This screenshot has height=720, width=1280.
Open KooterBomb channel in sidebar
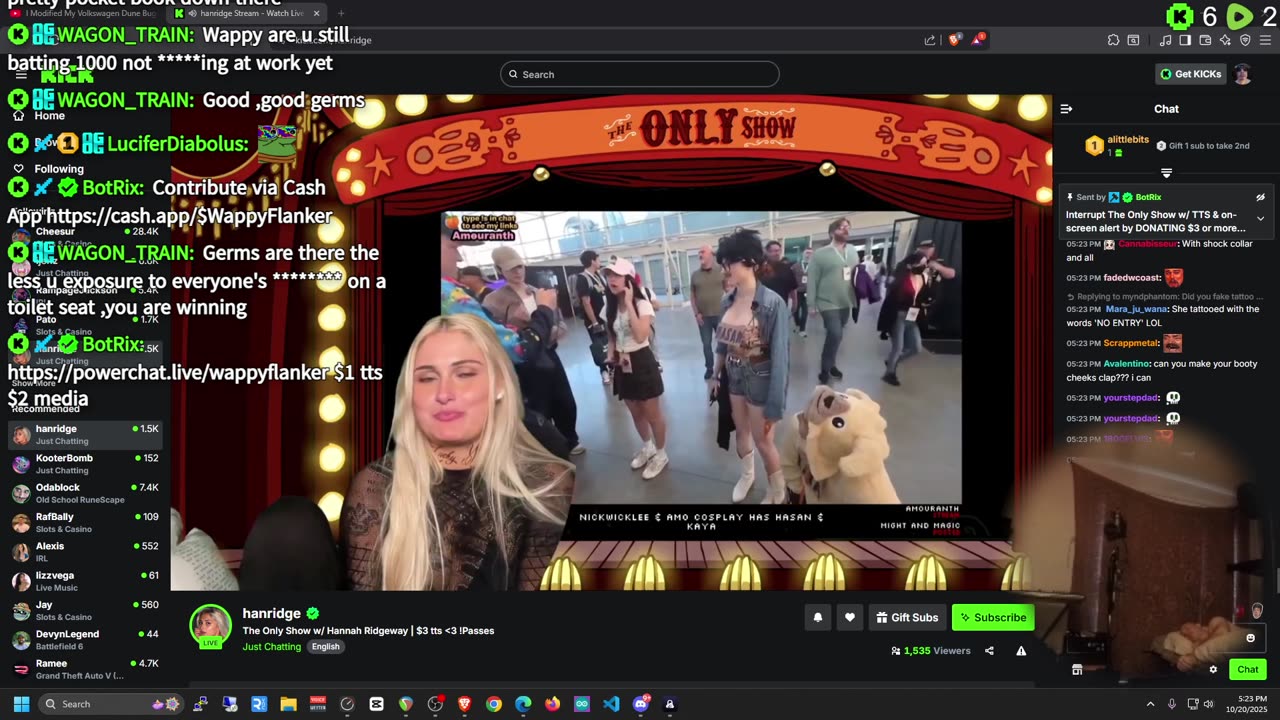[86, 464]
